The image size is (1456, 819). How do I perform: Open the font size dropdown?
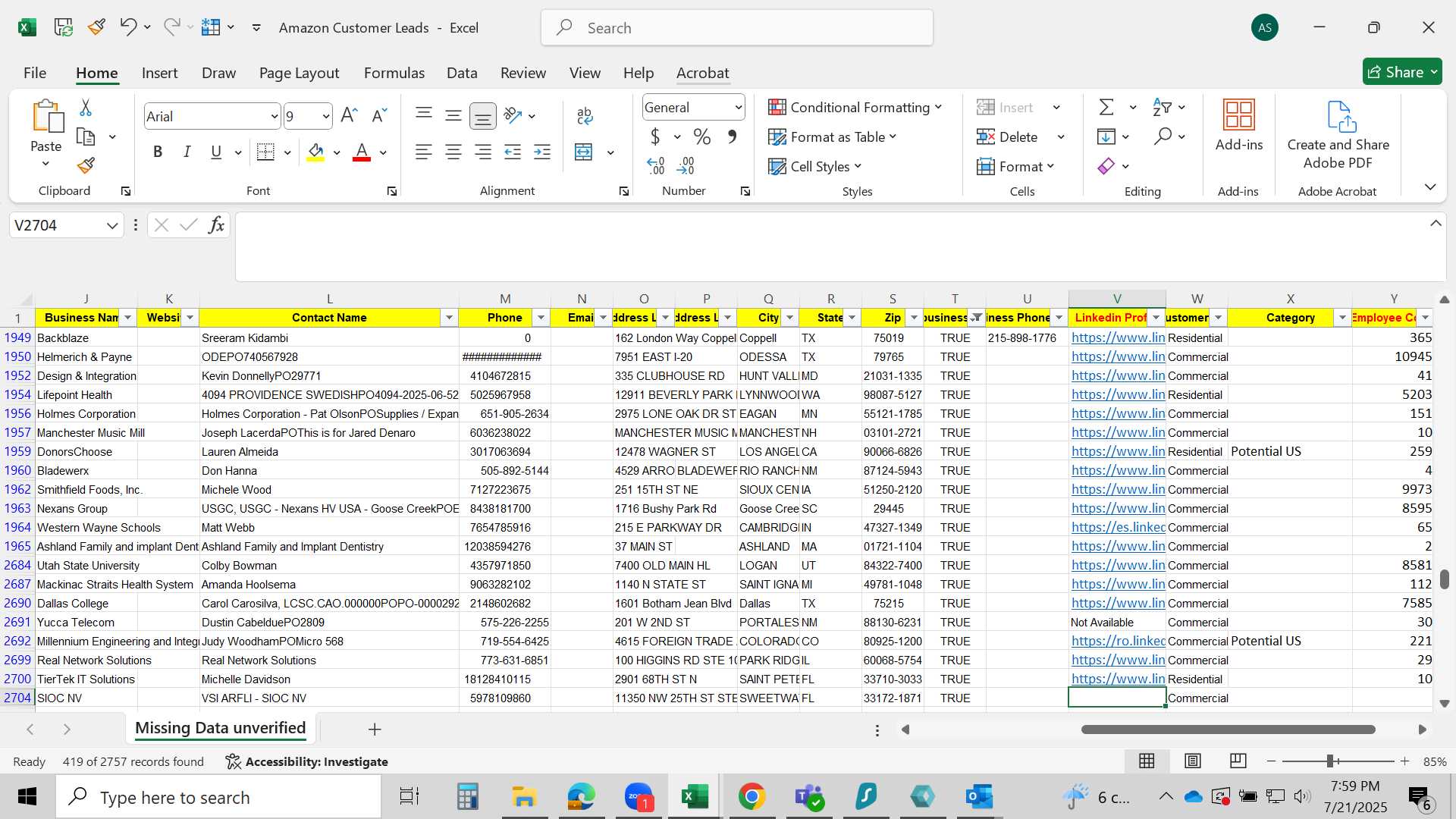point(326,116)
